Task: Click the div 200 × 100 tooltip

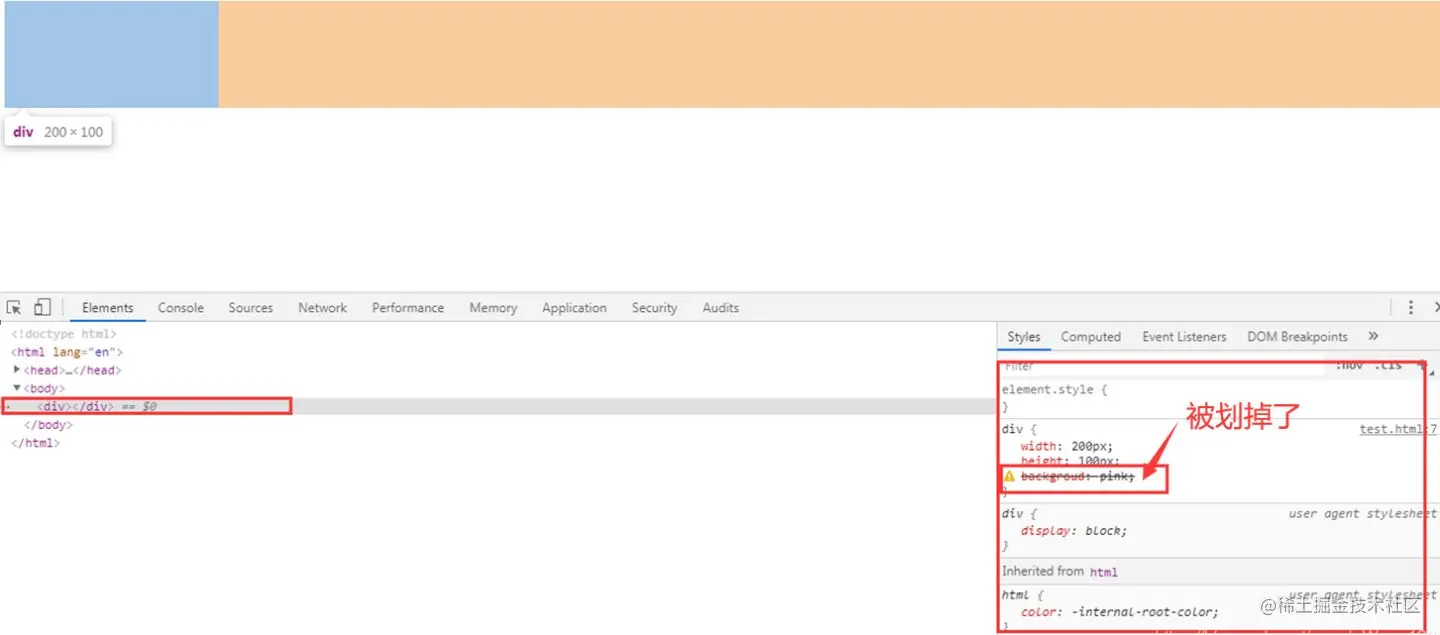Action: coord(58,132)
